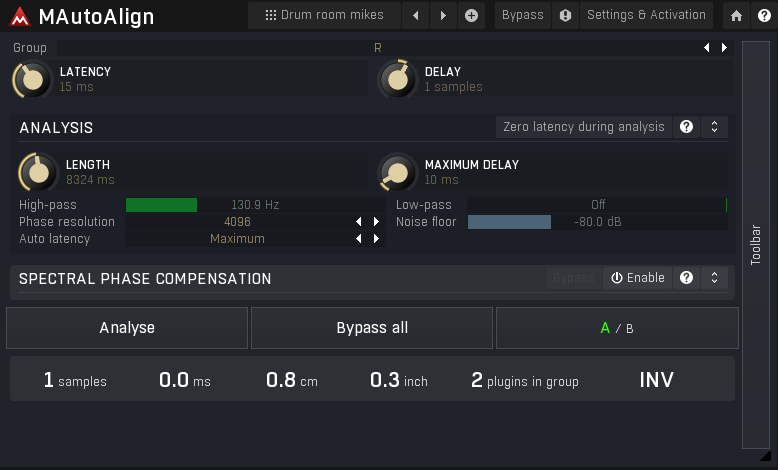Screen dimensions: 778x470
Task: Open the help question mark in title bar
Action: coord(763,15)
